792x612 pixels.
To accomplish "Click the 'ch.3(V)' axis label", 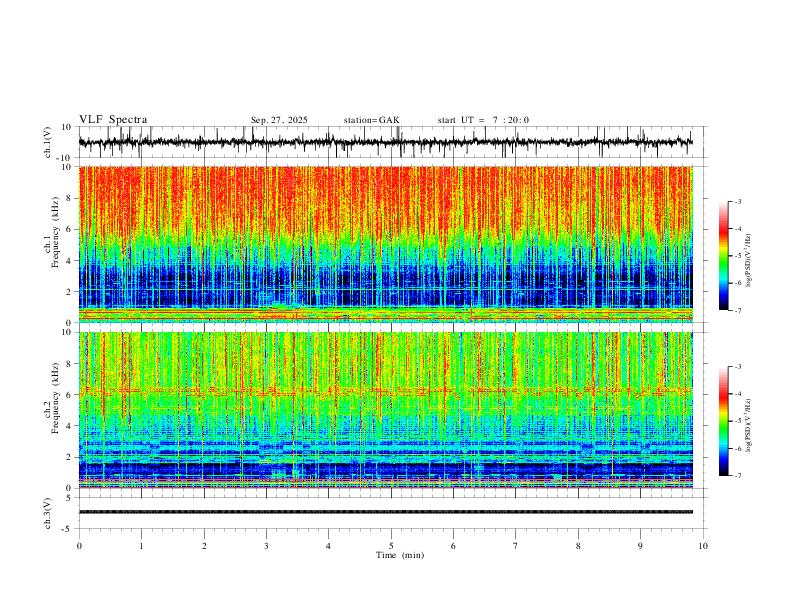I will click(47, 513).
